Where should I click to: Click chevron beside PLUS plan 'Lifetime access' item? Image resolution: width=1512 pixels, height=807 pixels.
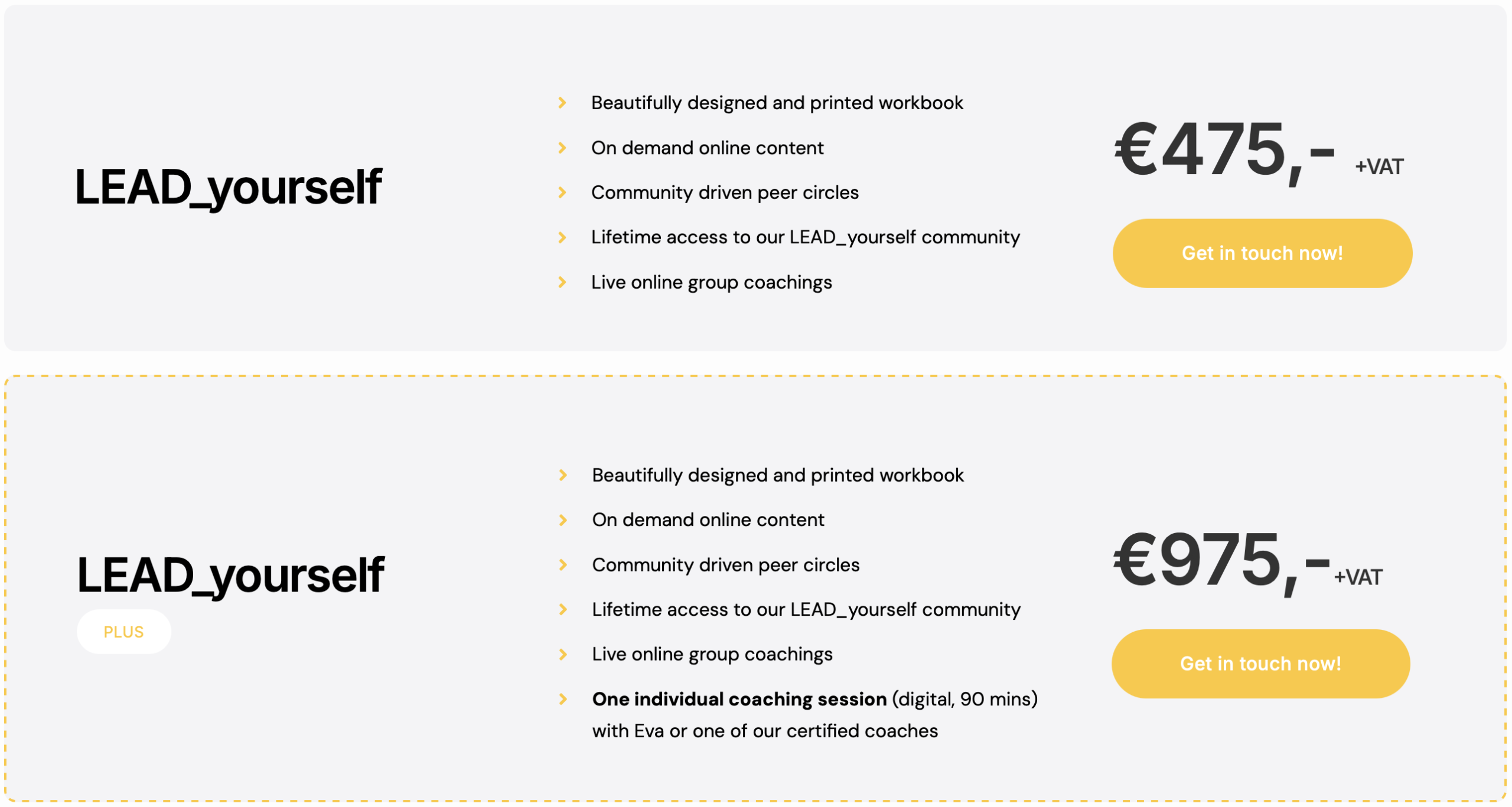(x=563, y=610)
